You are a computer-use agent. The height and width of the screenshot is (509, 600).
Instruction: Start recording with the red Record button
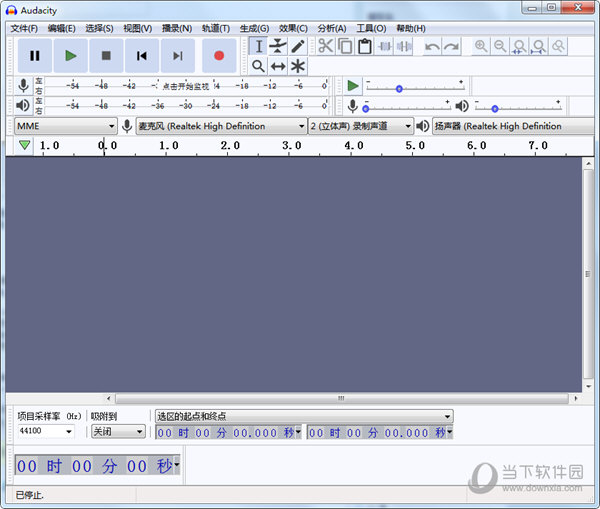pyautogui.click(x=219, y=56)
